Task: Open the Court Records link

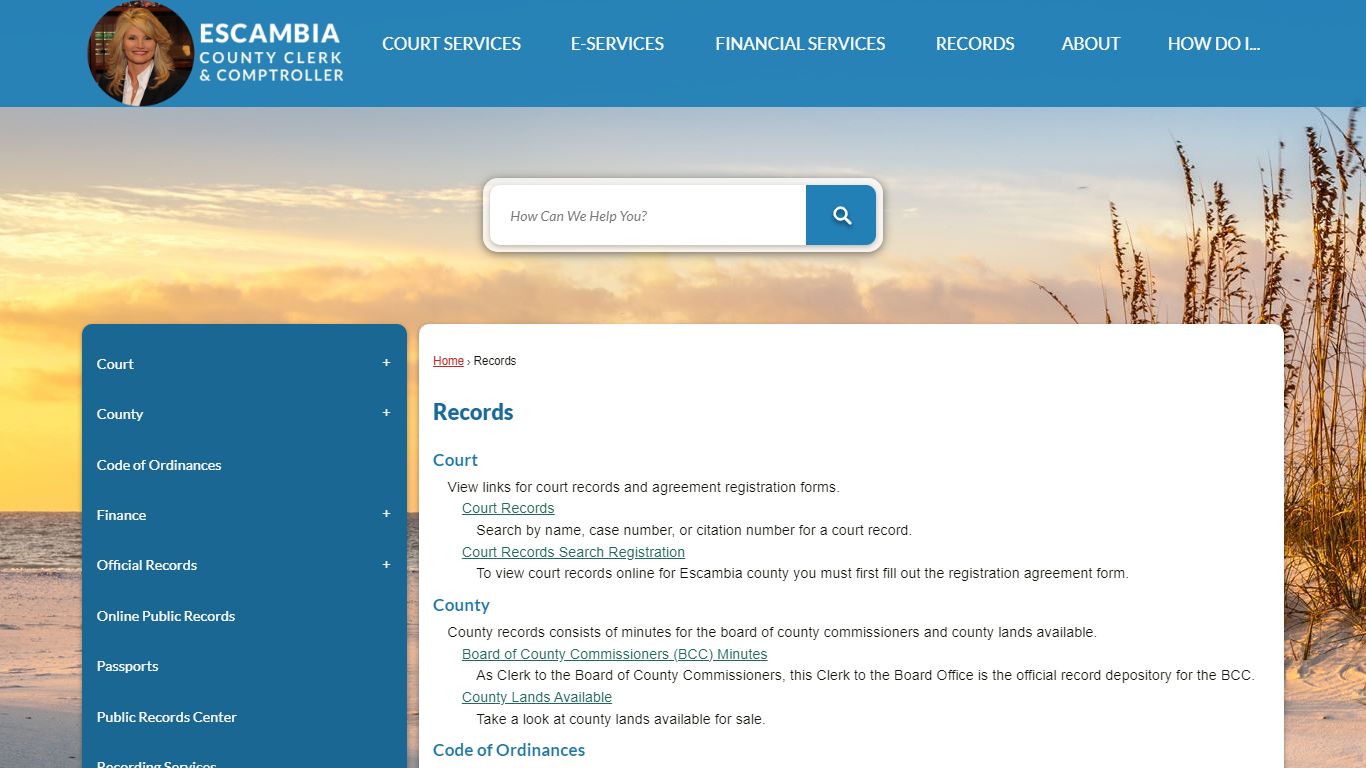Action: tap(508, 508)
